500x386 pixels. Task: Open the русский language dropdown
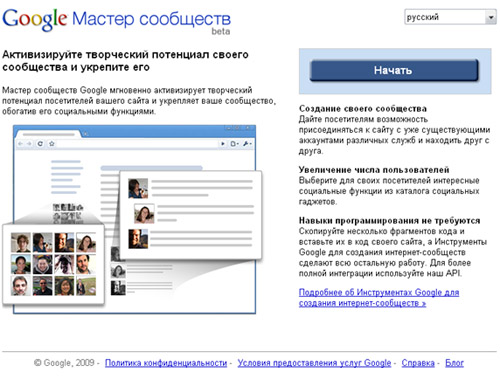pos(450,17)
